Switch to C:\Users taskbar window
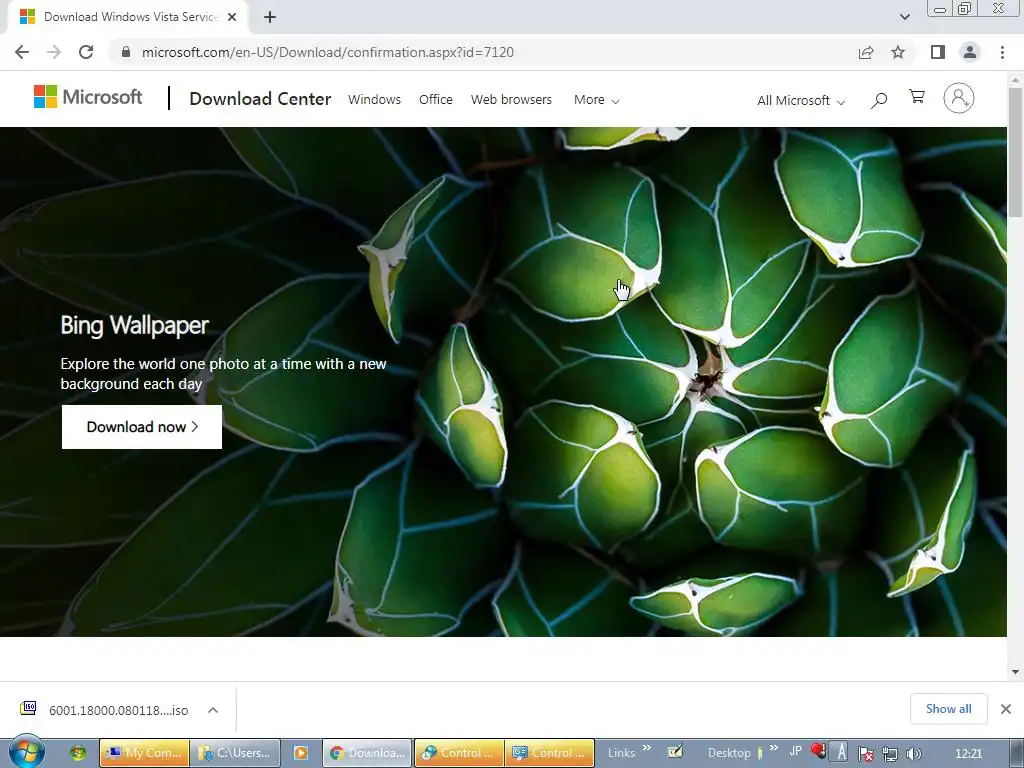 click(x=235, y=753)
